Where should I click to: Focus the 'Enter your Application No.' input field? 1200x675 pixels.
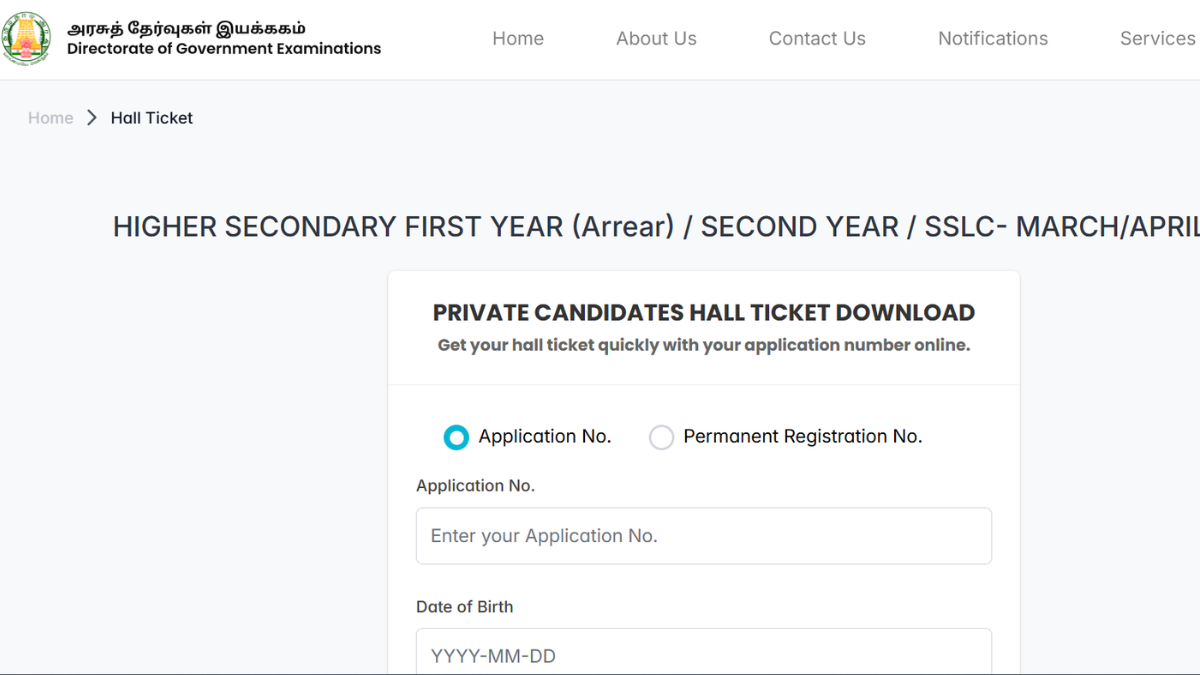tap(703, 536)
